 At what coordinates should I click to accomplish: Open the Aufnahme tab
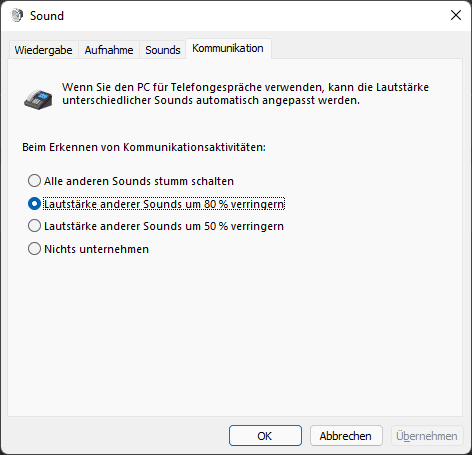pyautogui.click(x=109, y=50)
